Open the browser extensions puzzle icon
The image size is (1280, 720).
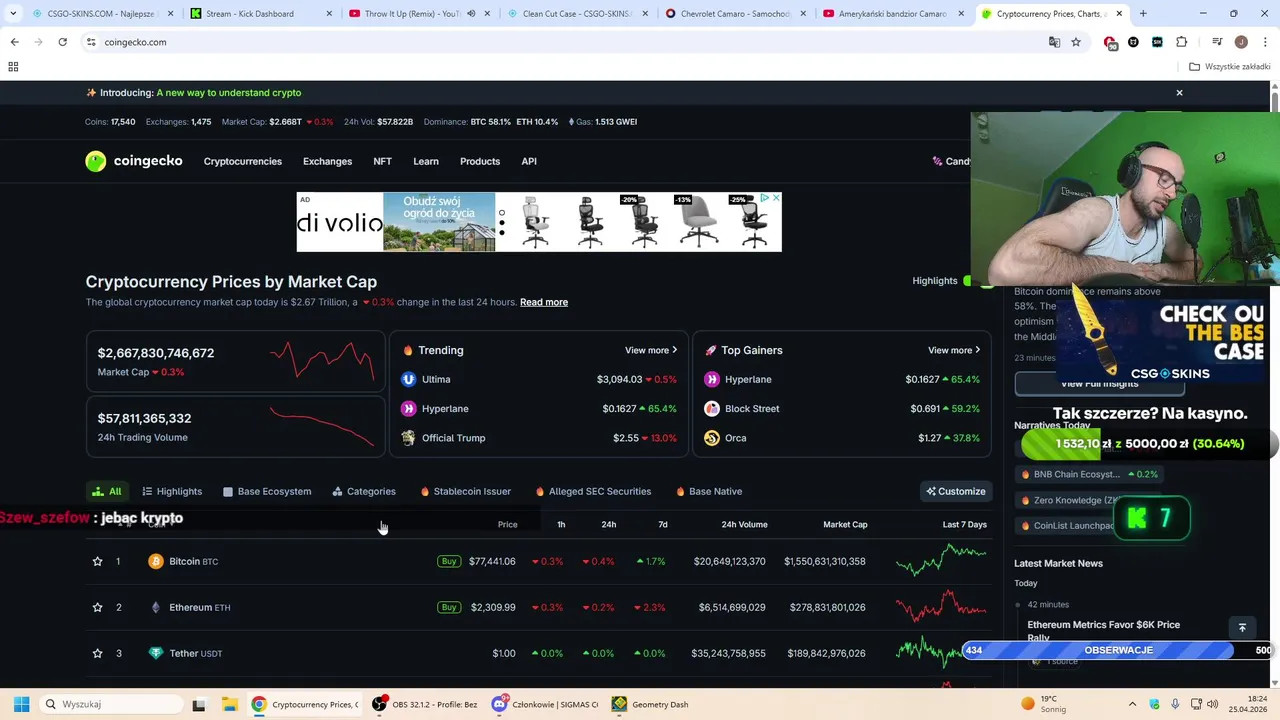click(1182, 42)
